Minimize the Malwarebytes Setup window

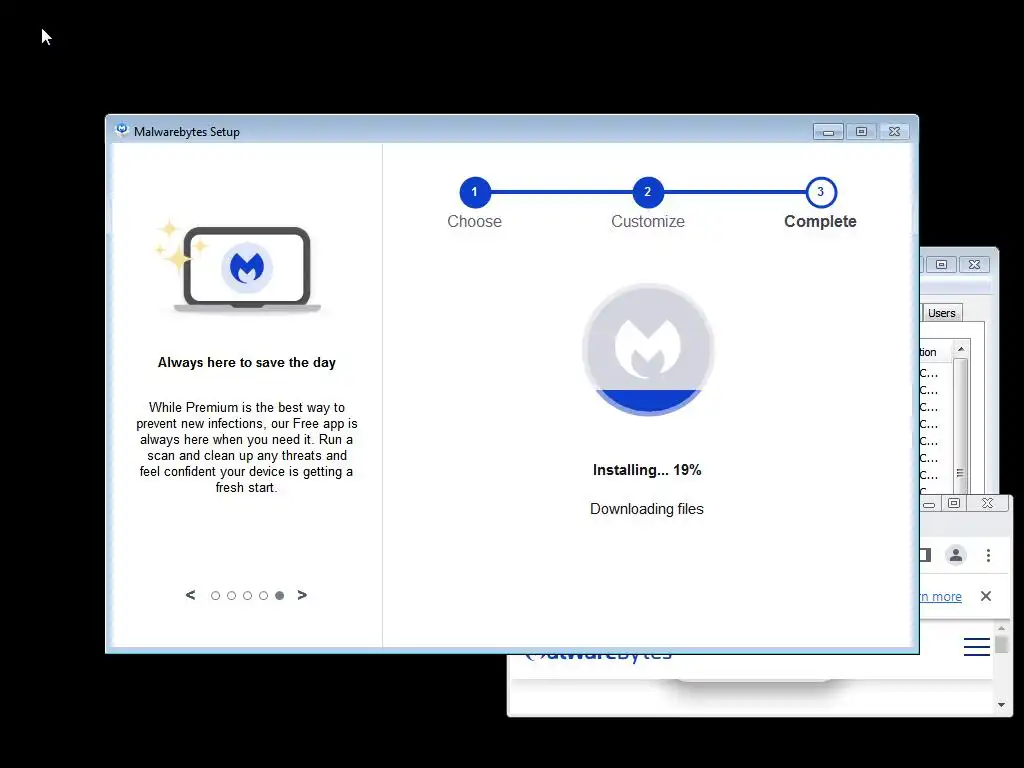pos(828,132)
